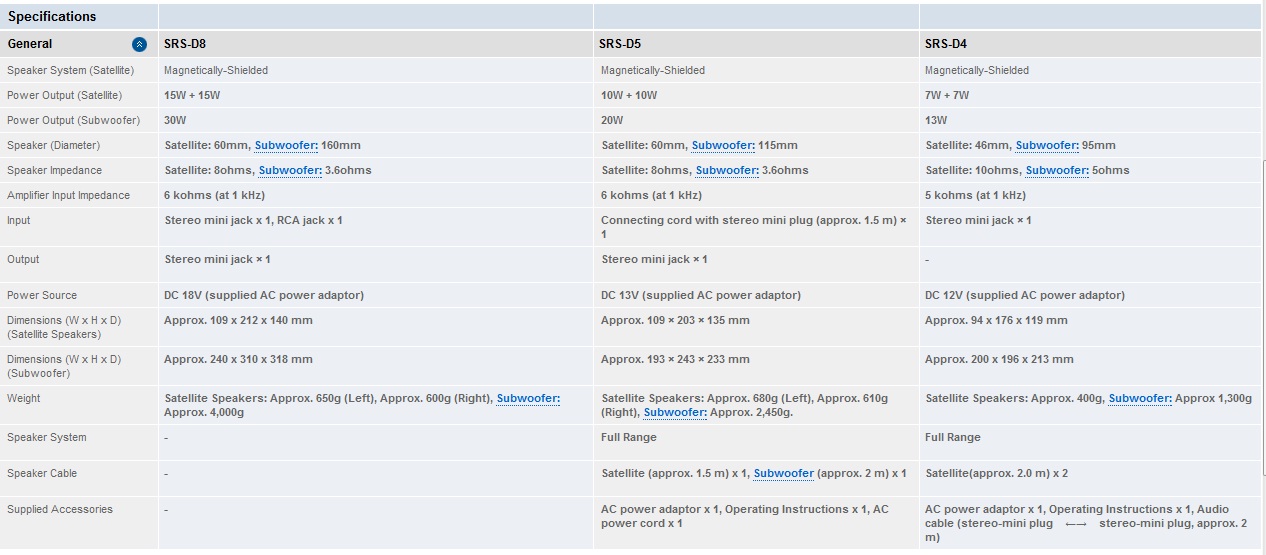
Task: Select the General section label
Action: coord(30,44)
